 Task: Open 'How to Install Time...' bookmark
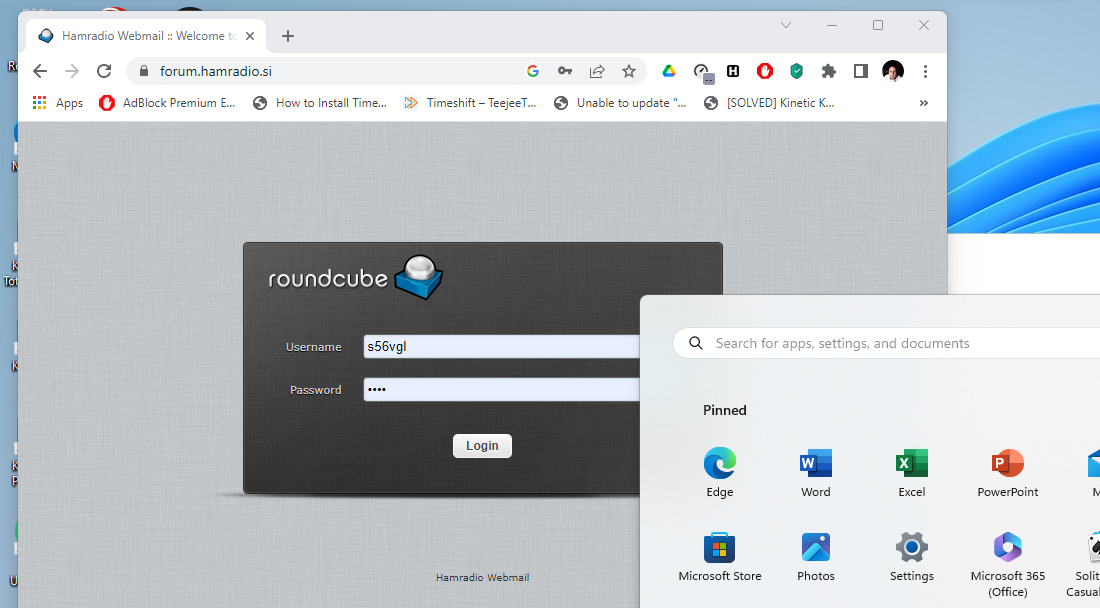pyautogui.click(x=320, y=103)
